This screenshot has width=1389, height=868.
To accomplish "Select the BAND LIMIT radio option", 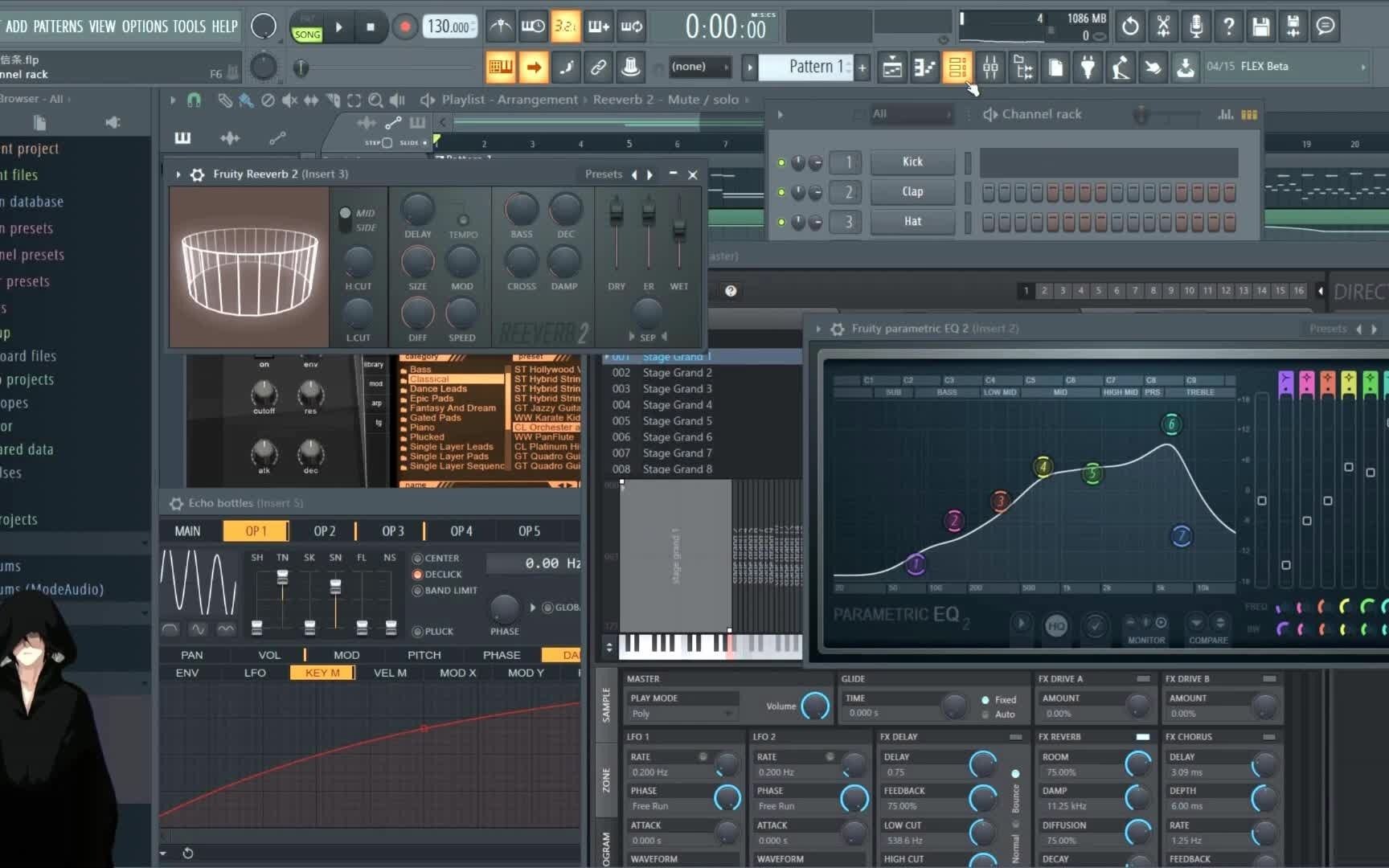I will coord(417,591).
